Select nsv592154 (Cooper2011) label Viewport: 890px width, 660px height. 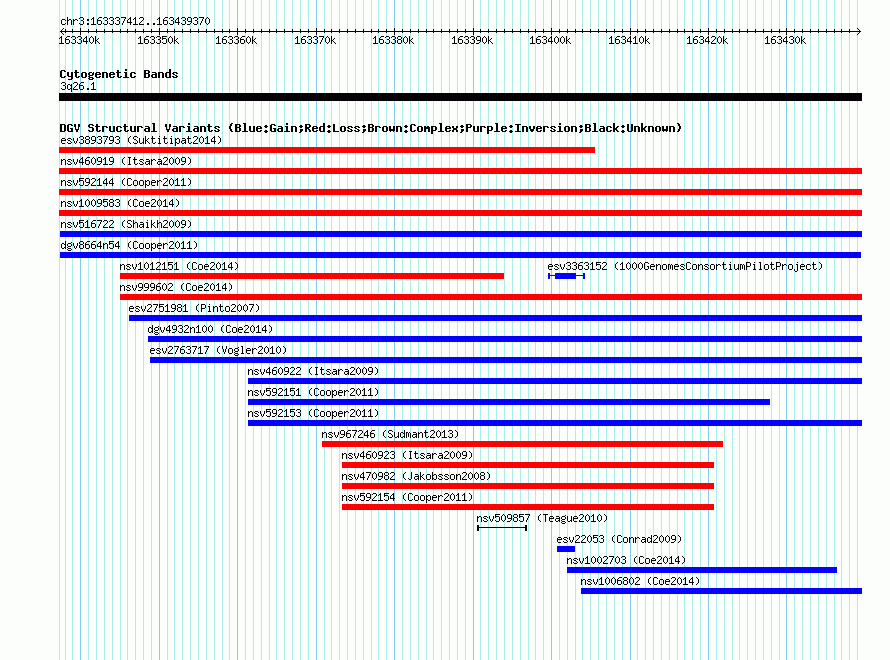pos(407,497)
